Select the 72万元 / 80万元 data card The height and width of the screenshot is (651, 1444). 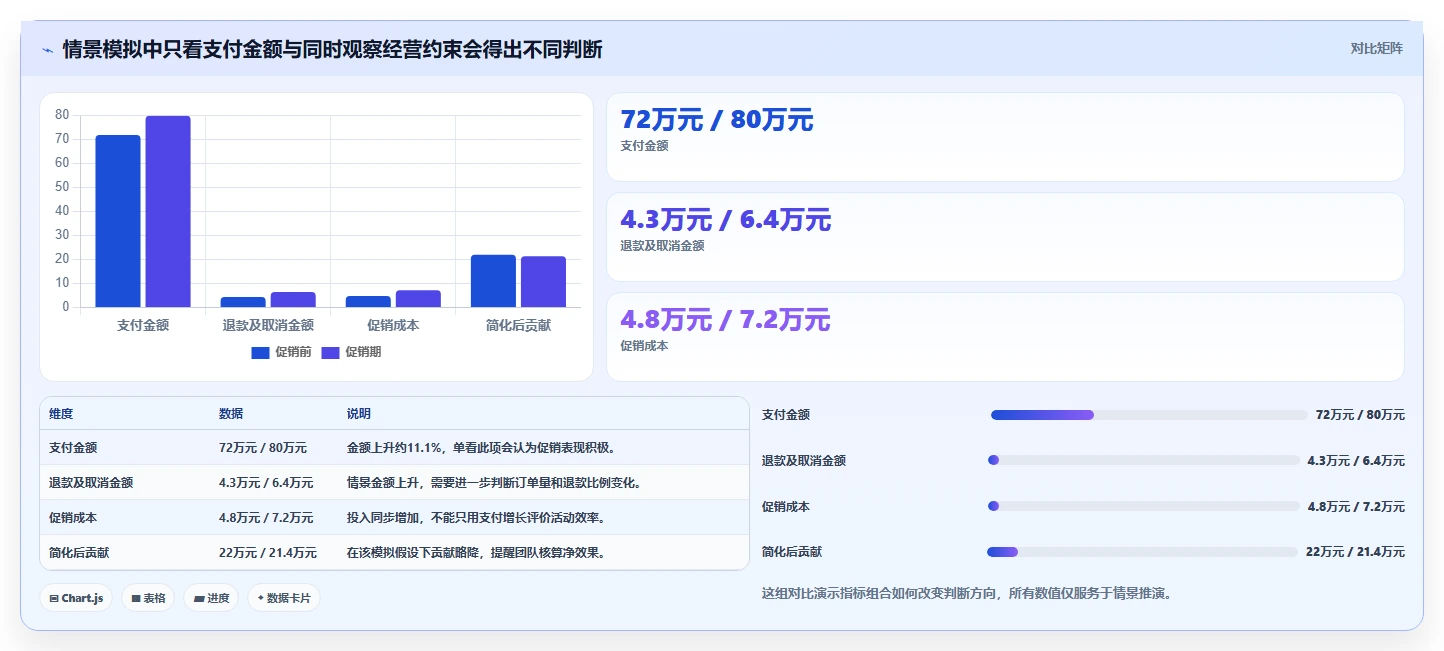pyautogui.click(x=1005, y=137)
